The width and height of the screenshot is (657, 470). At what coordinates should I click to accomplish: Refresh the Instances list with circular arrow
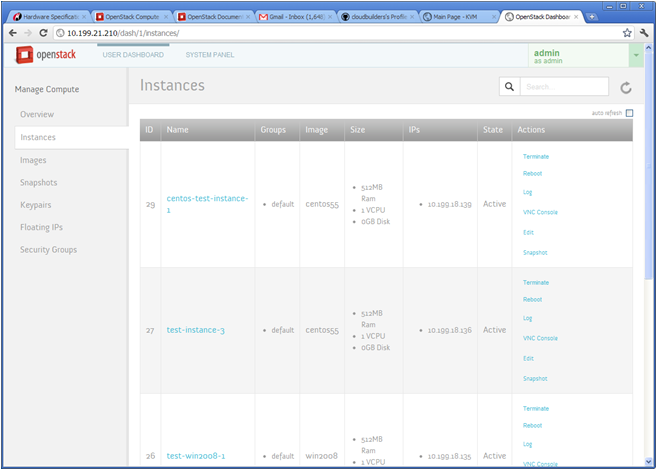626,87
